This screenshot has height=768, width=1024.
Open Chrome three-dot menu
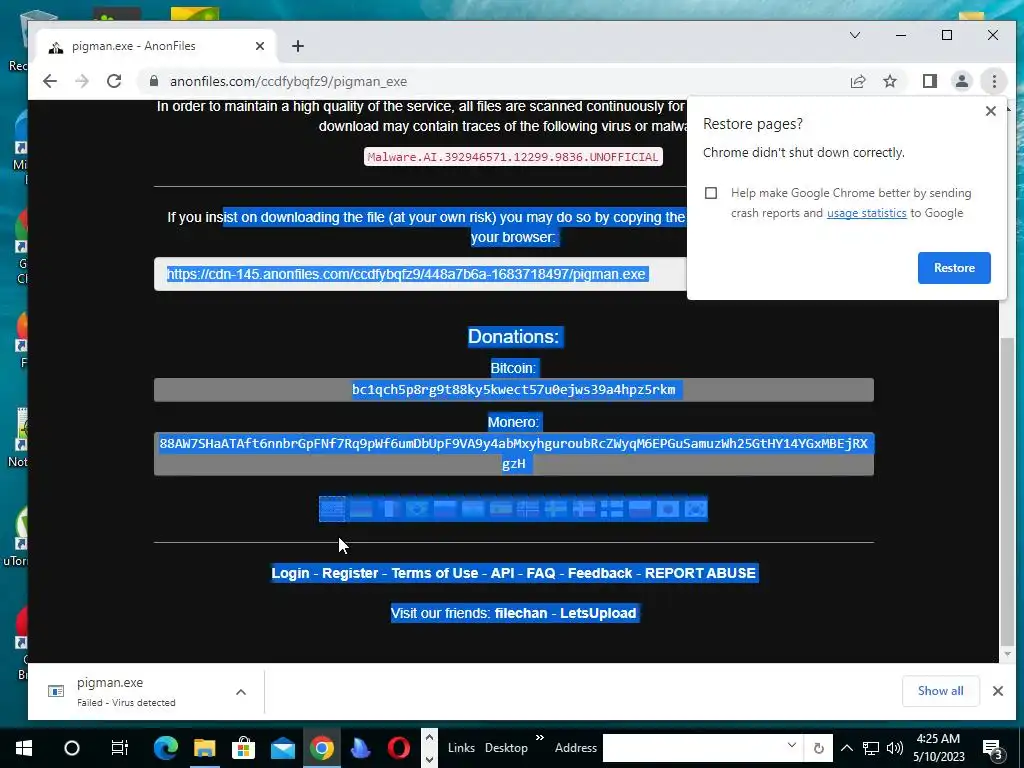[x=994, y=82]
